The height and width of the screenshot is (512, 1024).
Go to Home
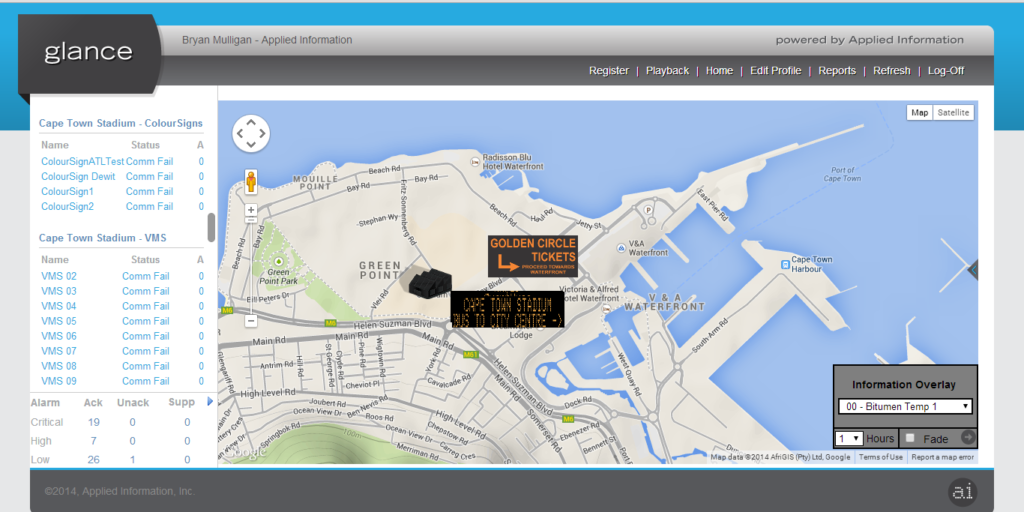tap(719, 71)
